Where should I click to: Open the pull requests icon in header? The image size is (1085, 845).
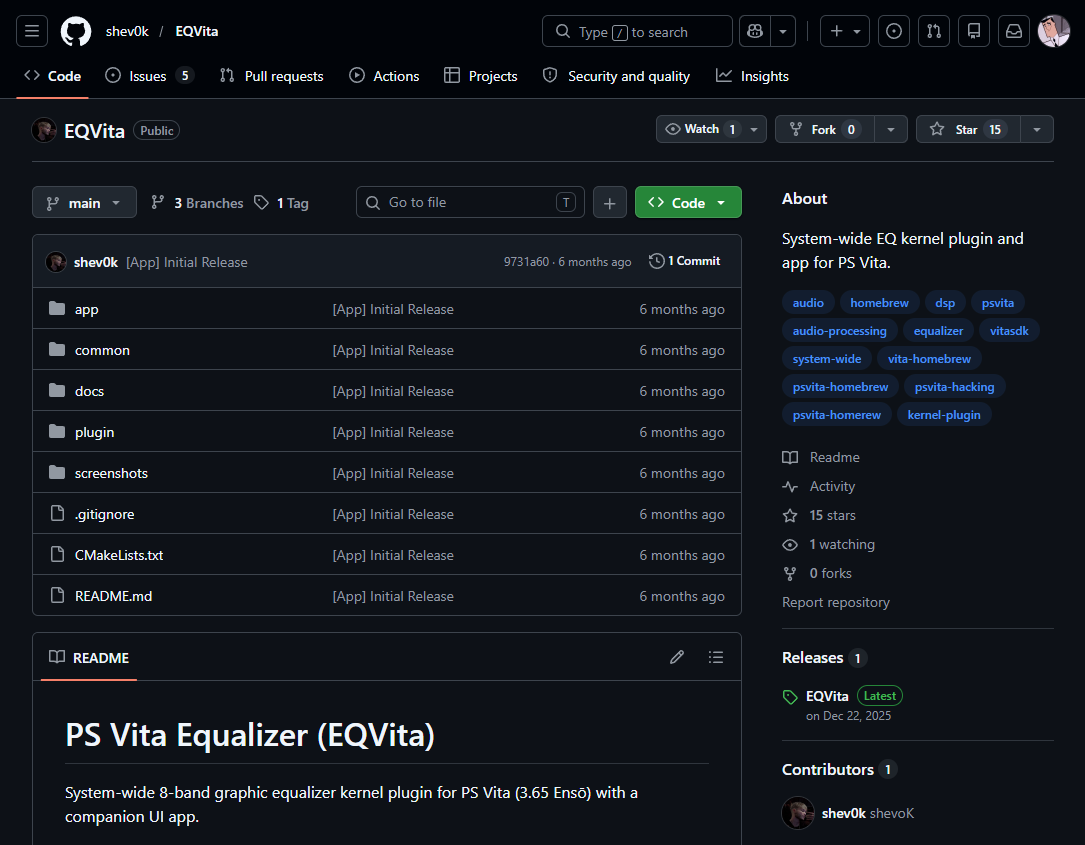(934, 31)
